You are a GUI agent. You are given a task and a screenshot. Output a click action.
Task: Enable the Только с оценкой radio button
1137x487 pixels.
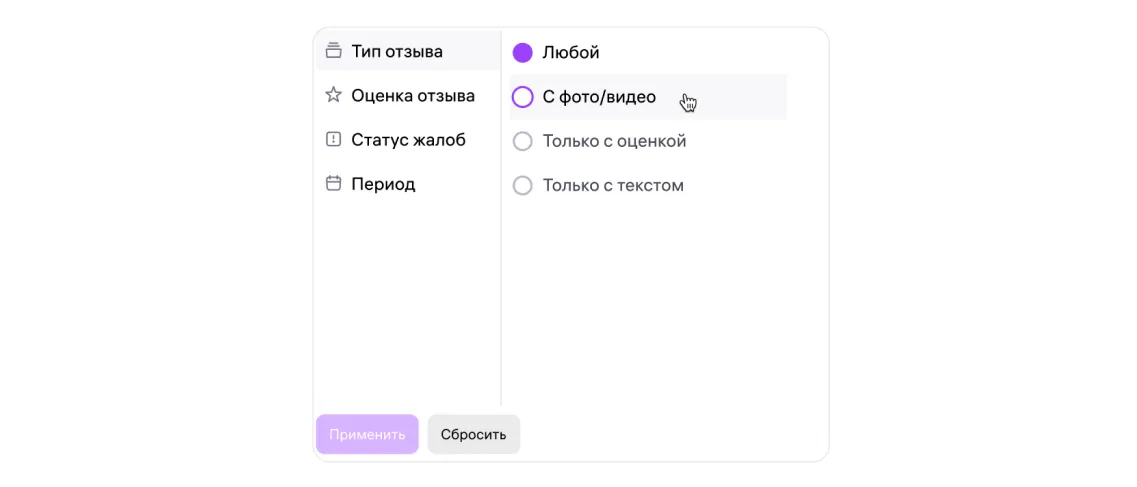point(522,141)
